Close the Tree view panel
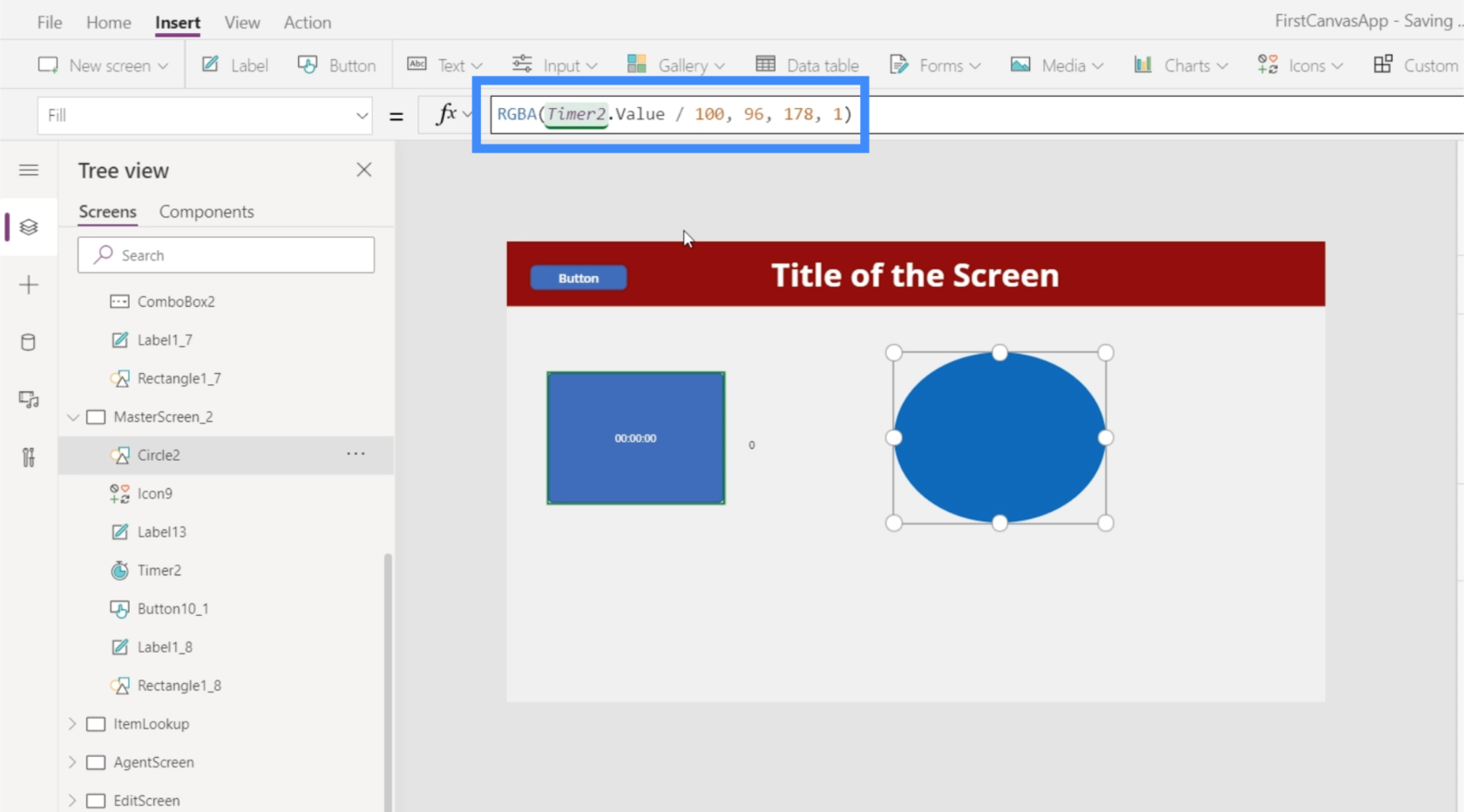The image size is (1464, 812). tap(364, 170)
